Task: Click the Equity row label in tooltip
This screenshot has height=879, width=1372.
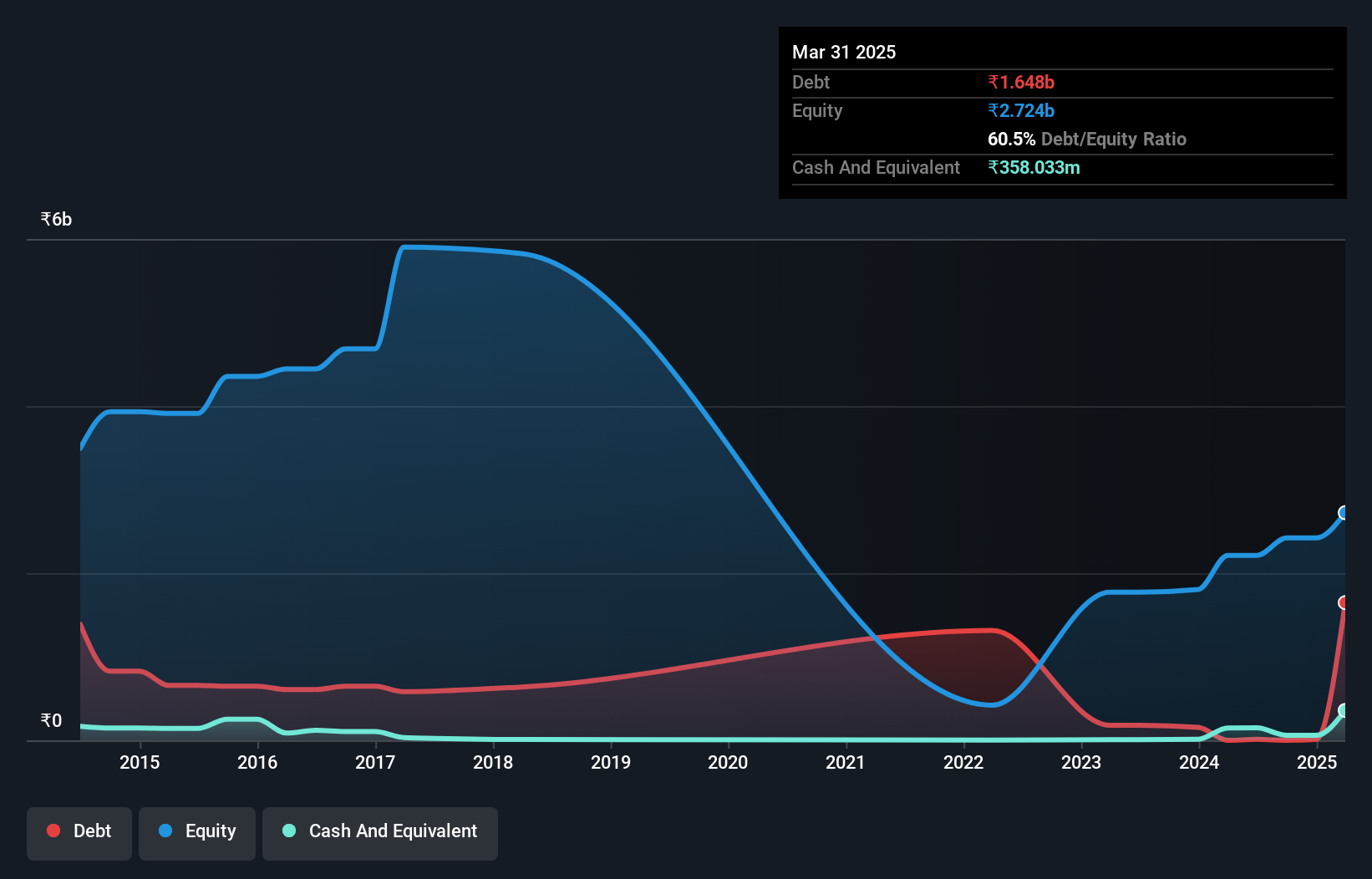Action: tap(817, 110)
